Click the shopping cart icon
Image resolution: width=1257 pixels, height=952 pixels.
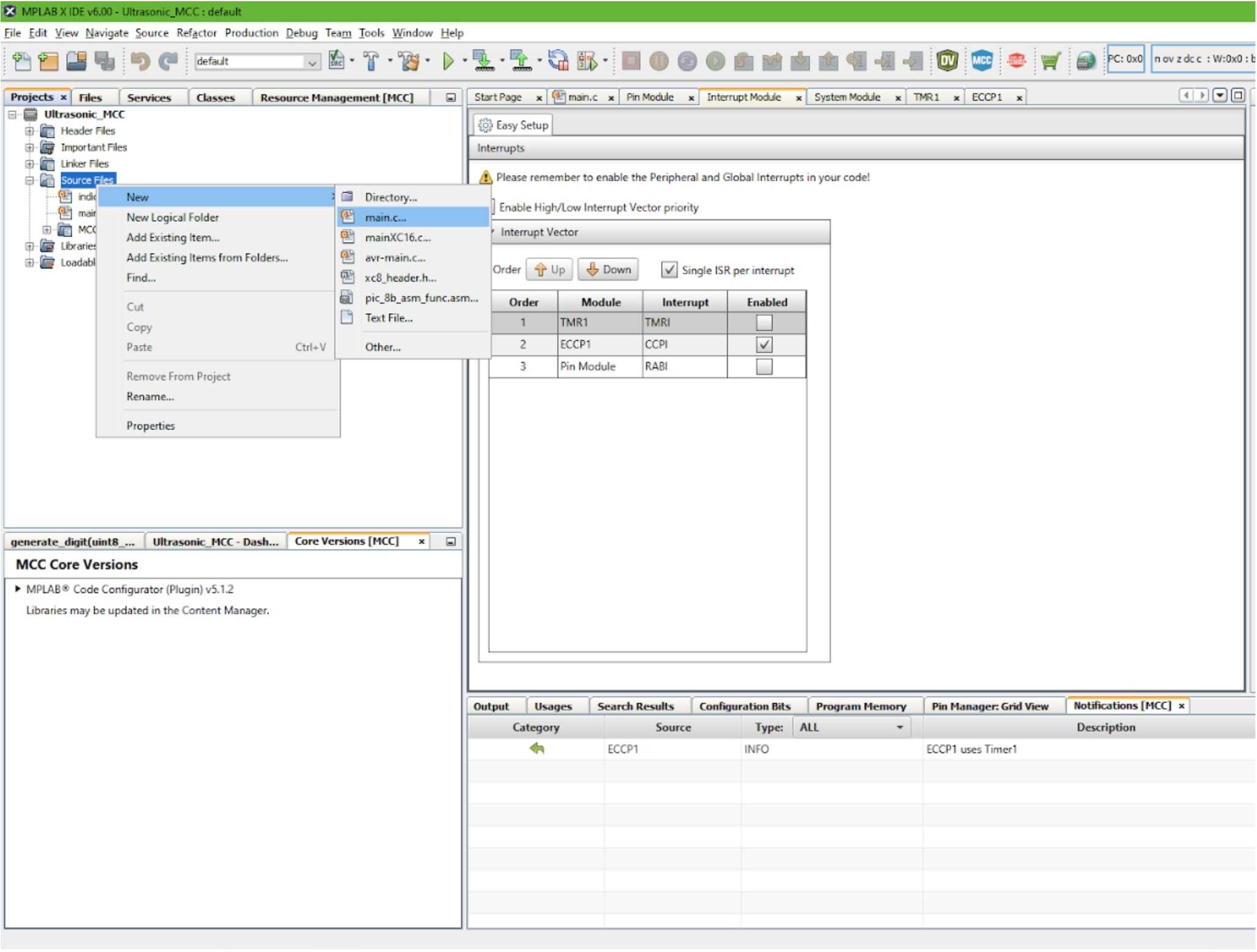[1050, 61]
